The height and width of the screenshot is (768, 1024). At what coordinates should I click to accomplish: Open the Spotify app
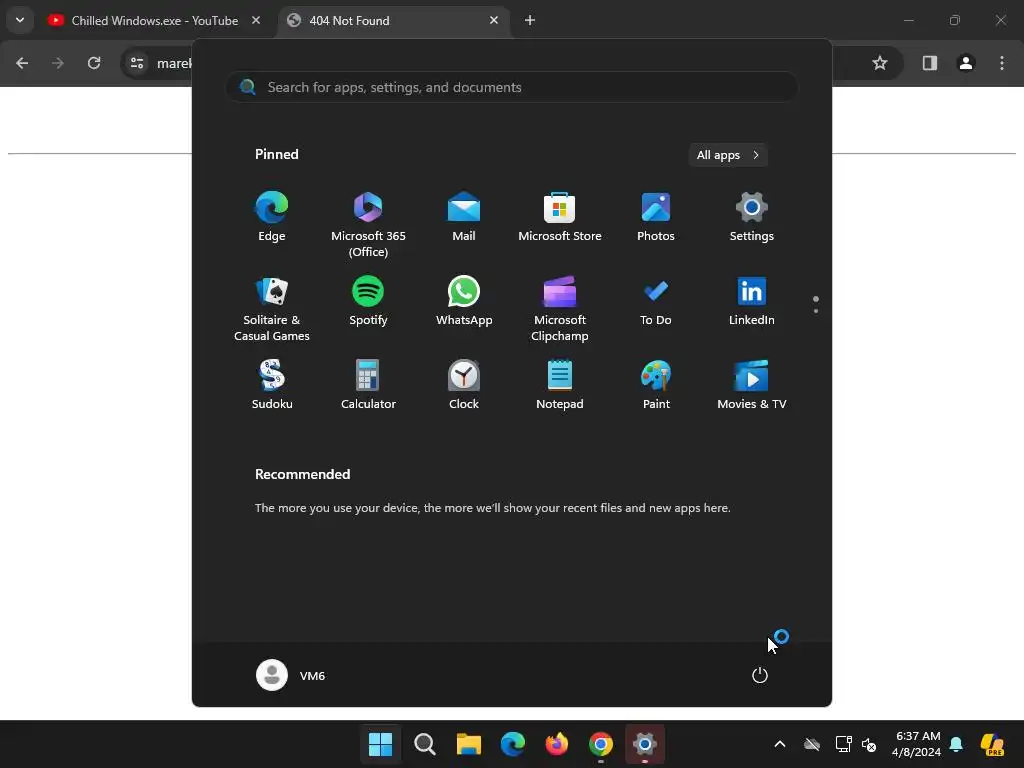(x=368, y=301)
